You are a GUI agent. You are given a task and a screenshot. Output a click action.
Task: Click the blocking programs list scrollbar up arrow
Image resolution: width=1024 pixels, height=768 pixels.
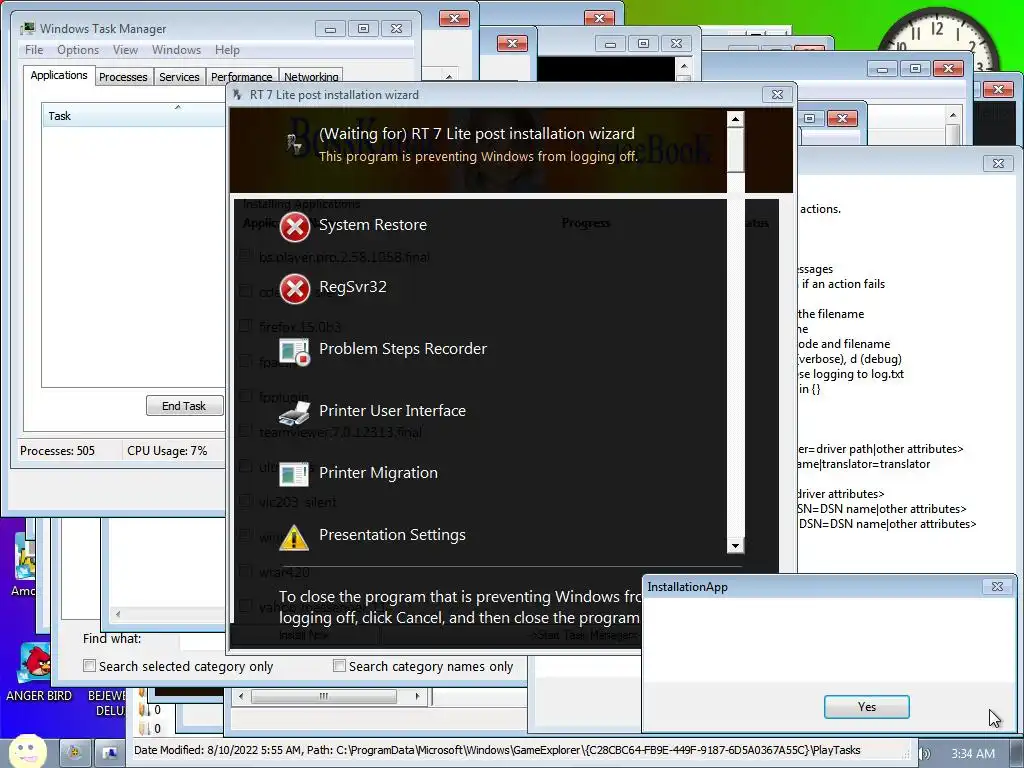(735, 119)
